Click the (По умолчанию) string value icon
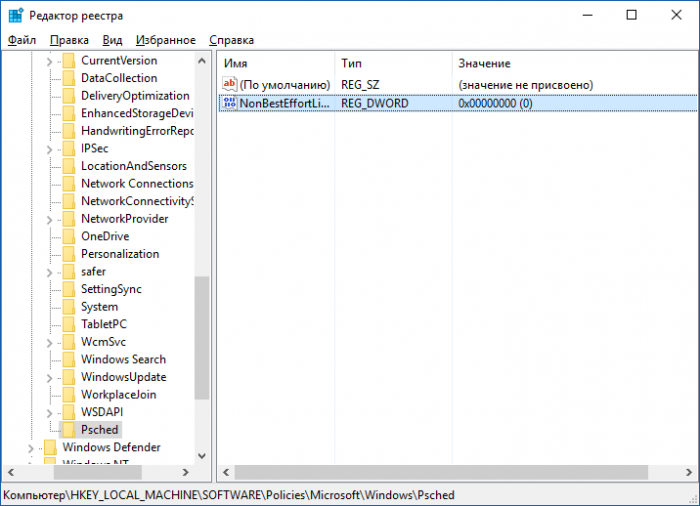Viewport: 700px width, 506px height. point(229,85)
